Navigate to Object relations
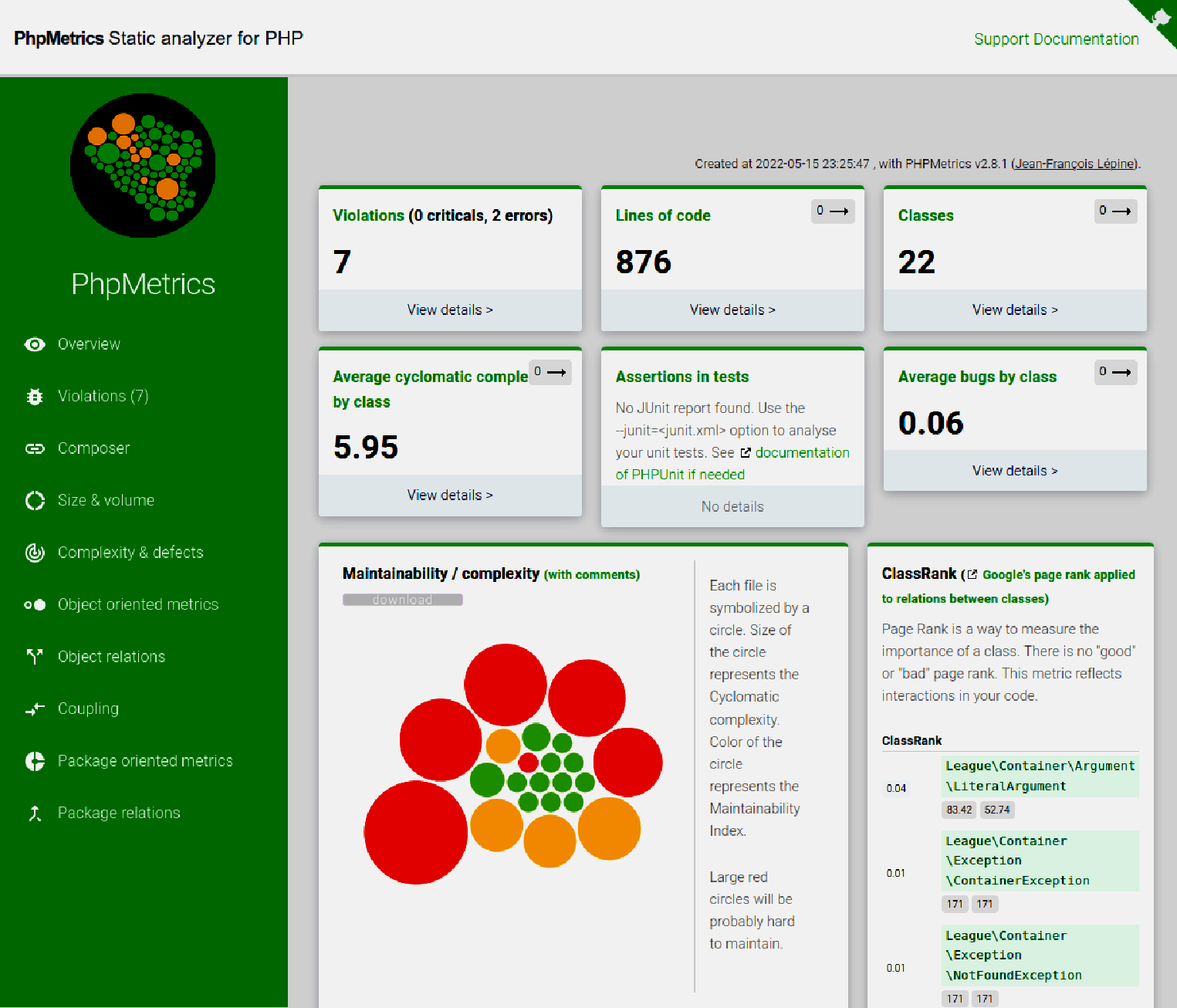The width and height of the screenshot is (1177, 1008). tap(112, 657)
